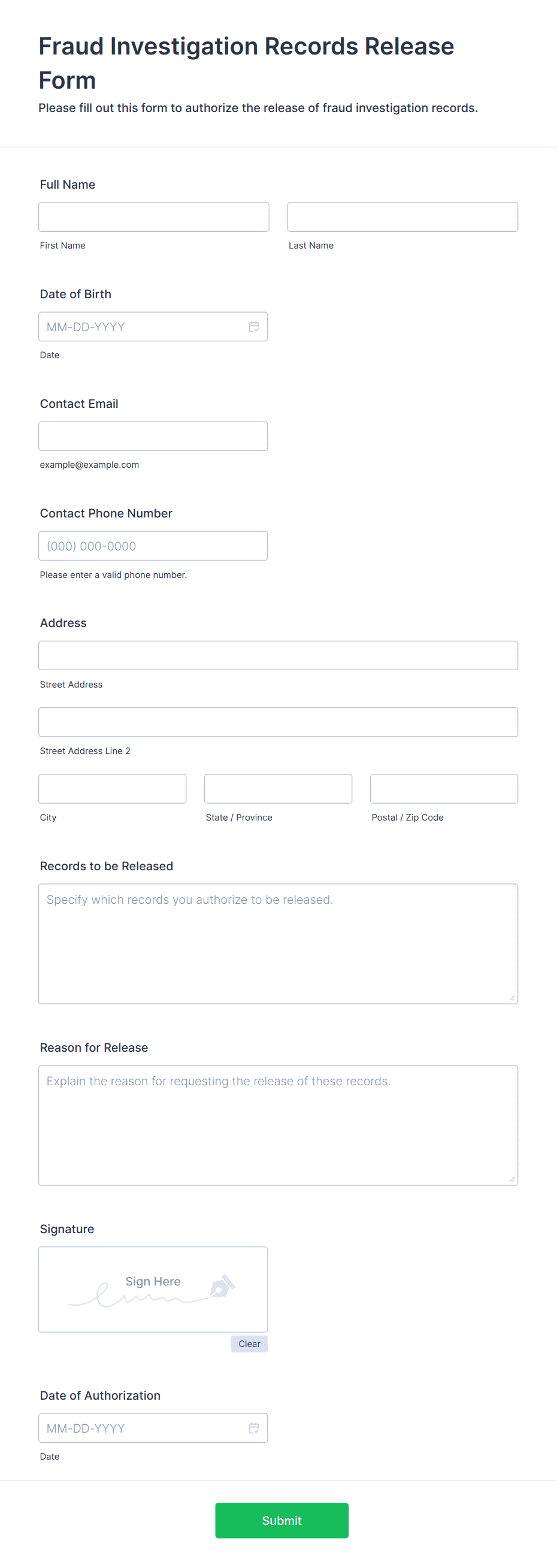Grab the Reason for Release resize handle
The image size is (557, 1568).
pos(512,1179)
